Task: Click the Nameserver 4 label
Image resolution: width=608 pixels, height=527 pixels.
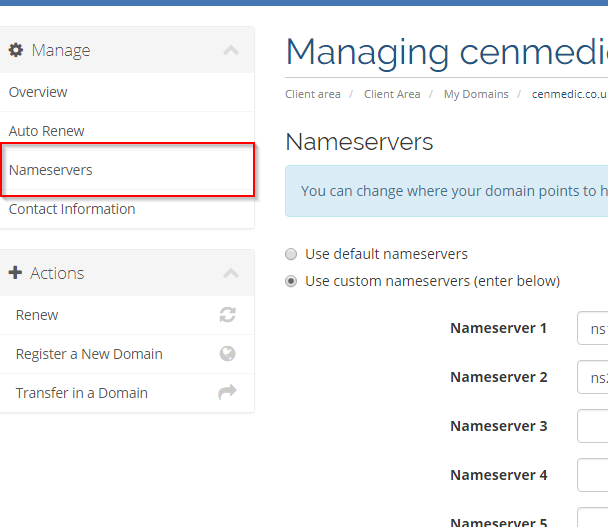Action: (x=498, y=475)
